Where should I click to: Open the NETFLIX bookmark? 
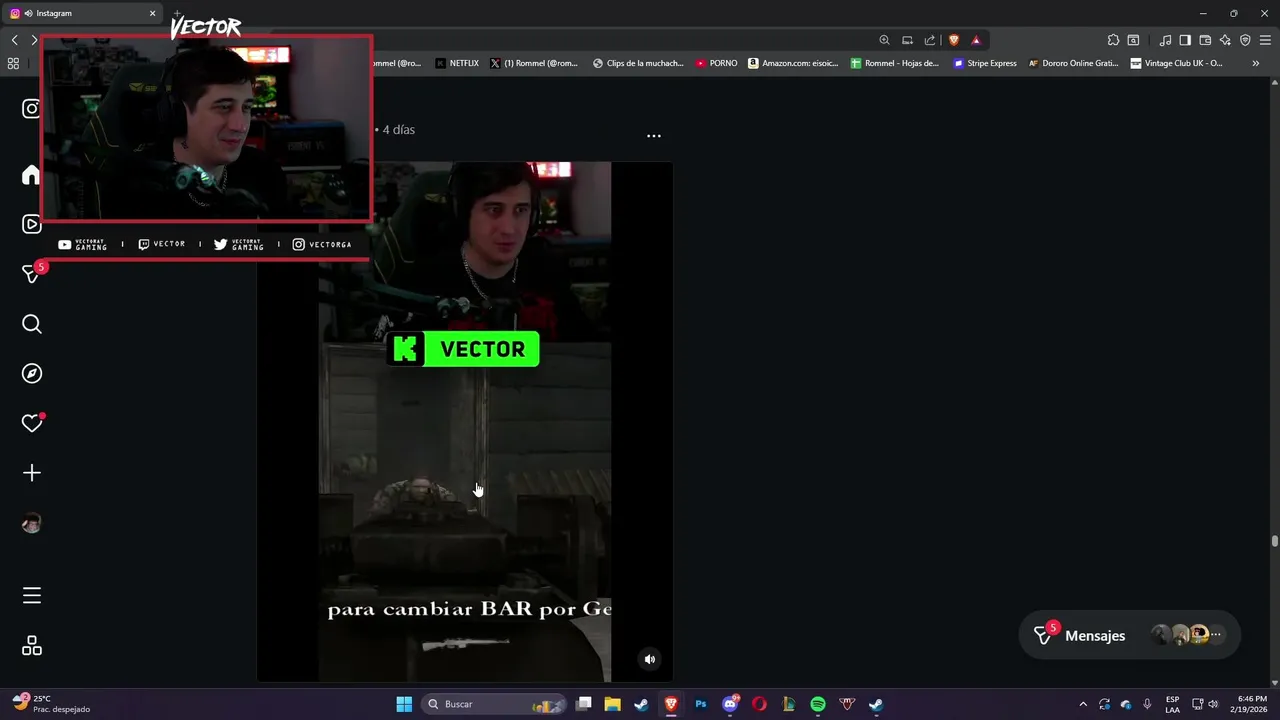point(457,63)
